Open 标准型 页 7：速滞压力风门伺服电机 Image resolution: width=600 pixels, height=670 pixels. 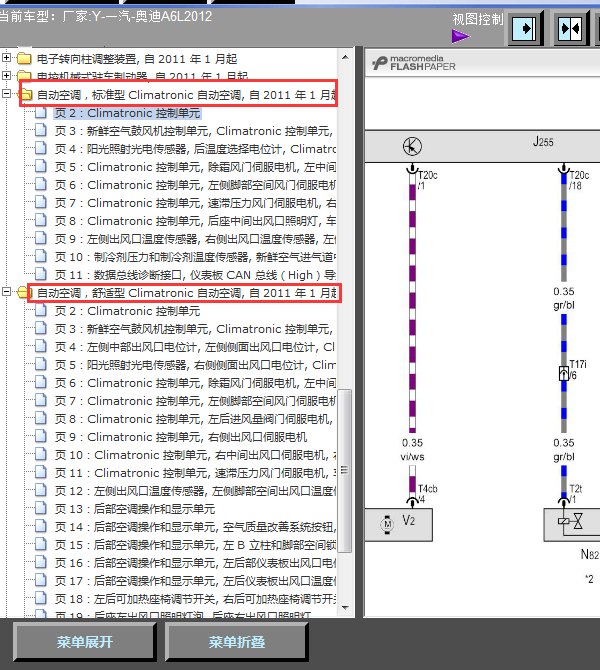tap(195, 203)
